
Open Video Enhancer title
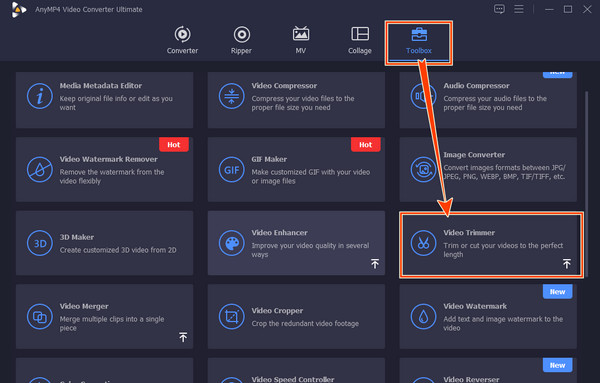coord(279,233)
